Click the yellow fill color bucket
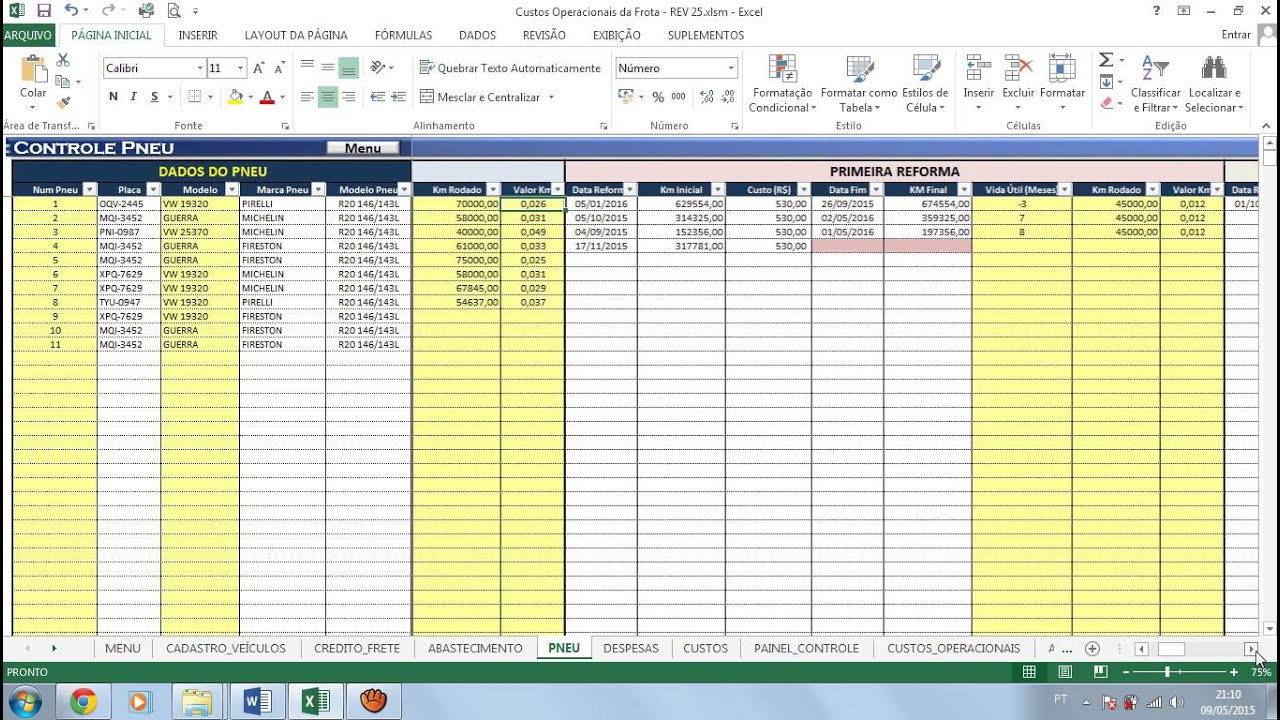The image size is (1280, 720). click(x=235, y=97)
